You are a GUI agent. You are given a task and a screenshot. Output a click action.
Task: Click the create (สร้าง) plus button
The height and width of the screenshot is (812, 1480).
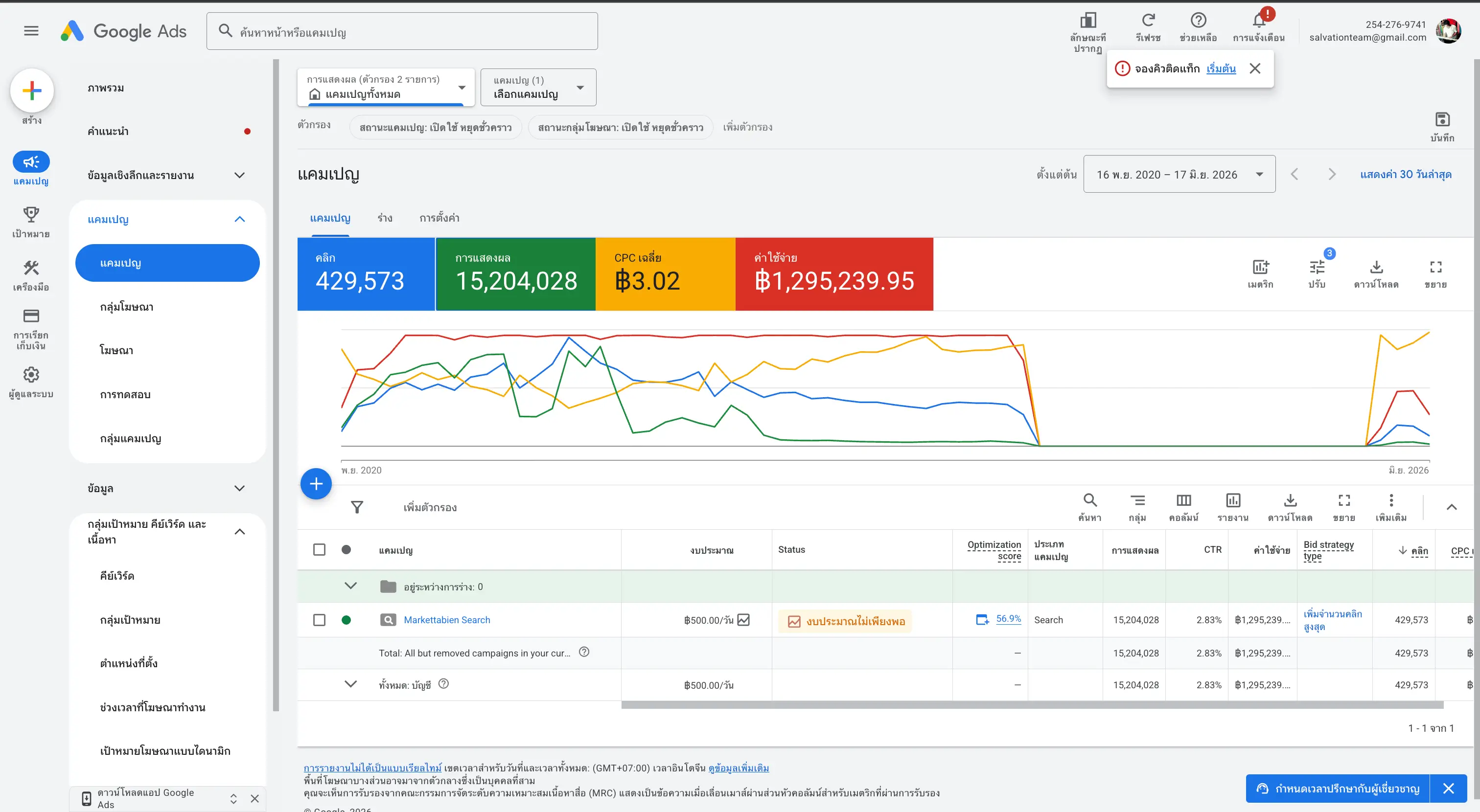[32, 90]
